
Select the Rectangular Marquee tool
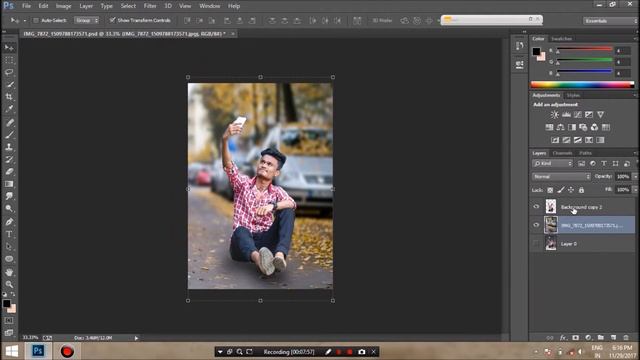pos(9,60)
